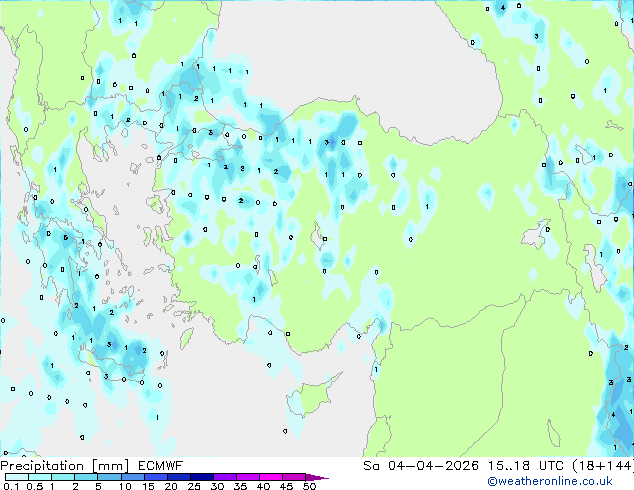
Task: Click the "(18+144)" forecast step label
Action: pos(603,466)
